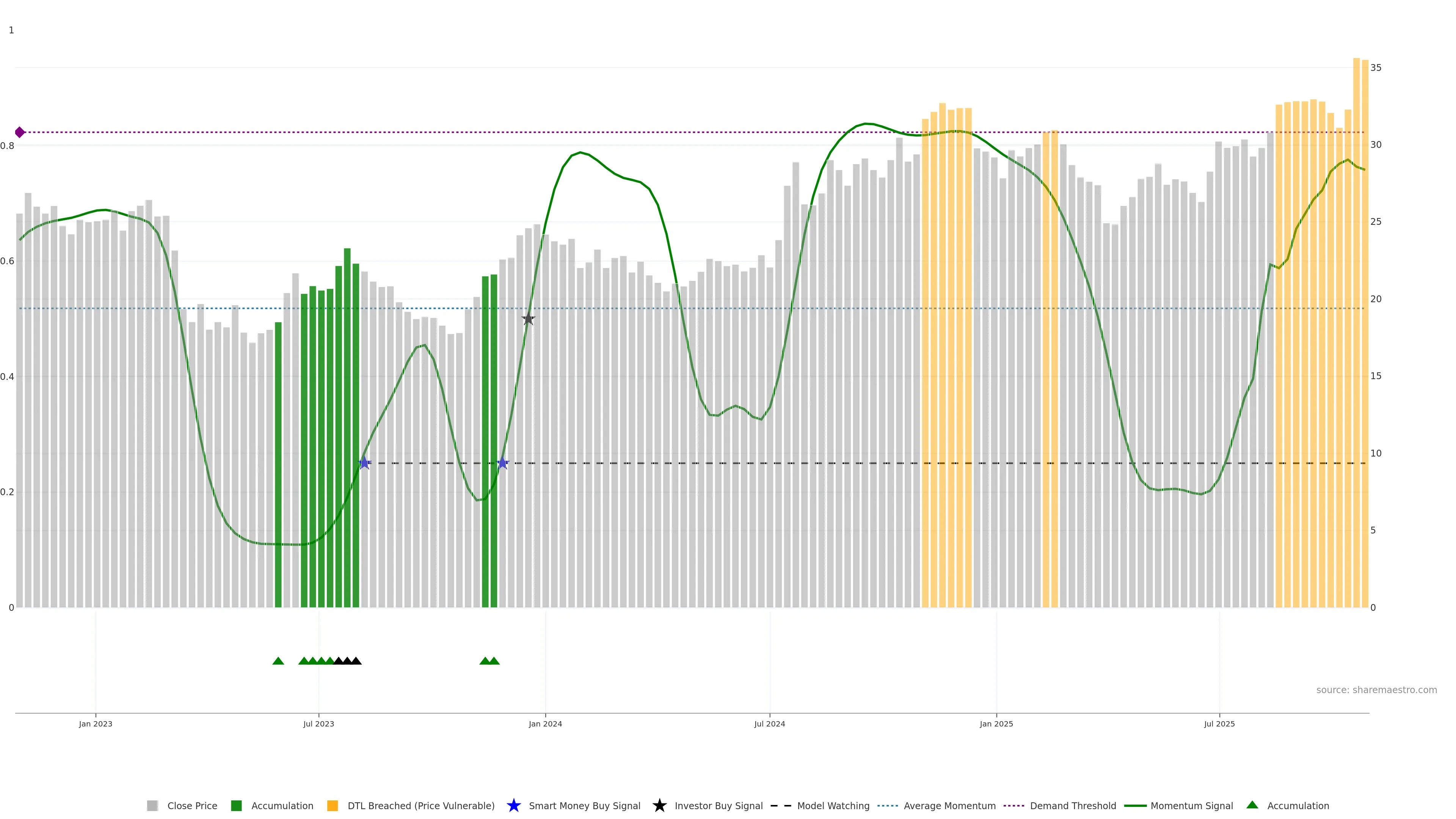1456x819 pixels.
Task: Click the Jan 2024 x-axis label
Action: click(545, 723)
